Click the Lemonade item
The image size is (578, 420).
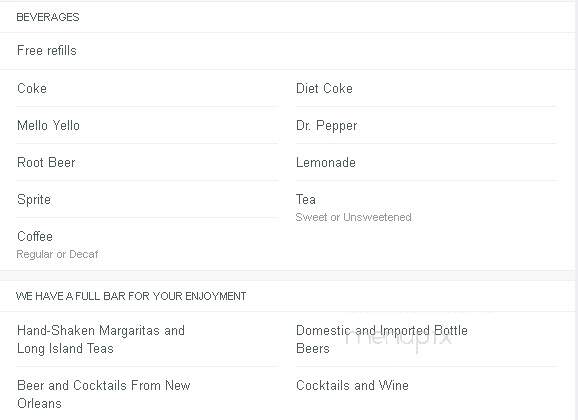[x=326, y=162]
